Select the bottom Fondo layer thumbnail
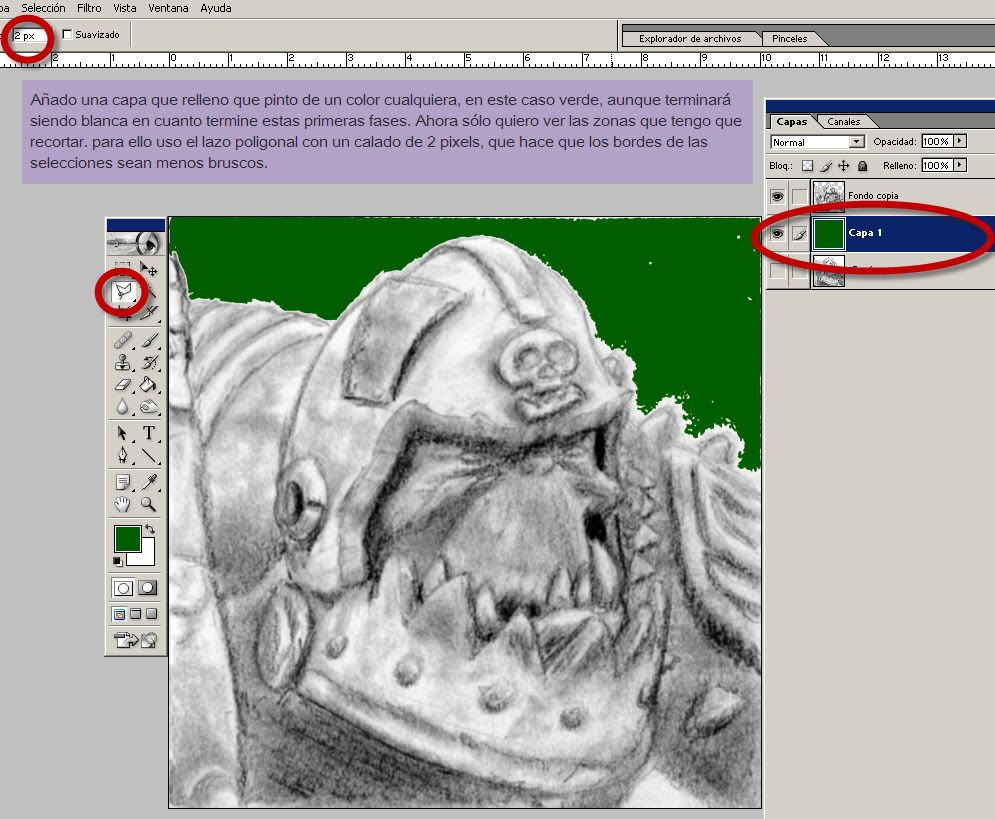The image size is (995, 819). pyautogui.click(x=829, y=271)
